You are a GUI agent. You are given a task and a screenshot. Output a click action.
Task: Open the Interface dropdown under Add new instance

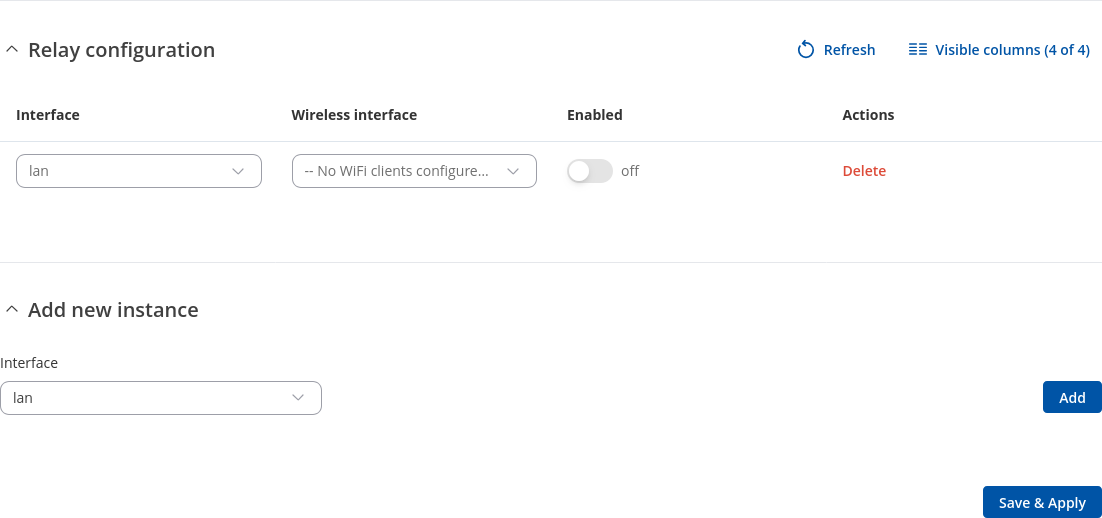pos(161,398)
